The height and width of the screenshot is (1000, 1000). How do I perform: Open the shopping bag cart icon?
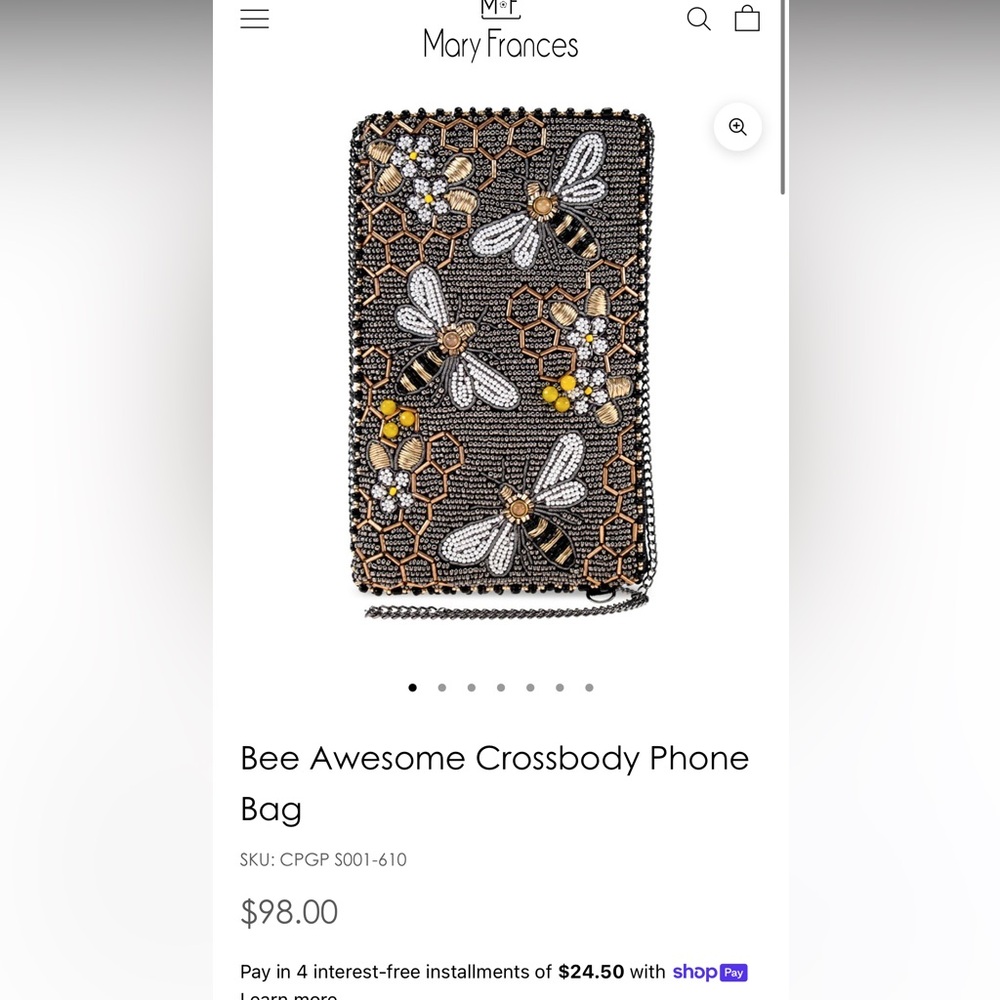[747, 18]
